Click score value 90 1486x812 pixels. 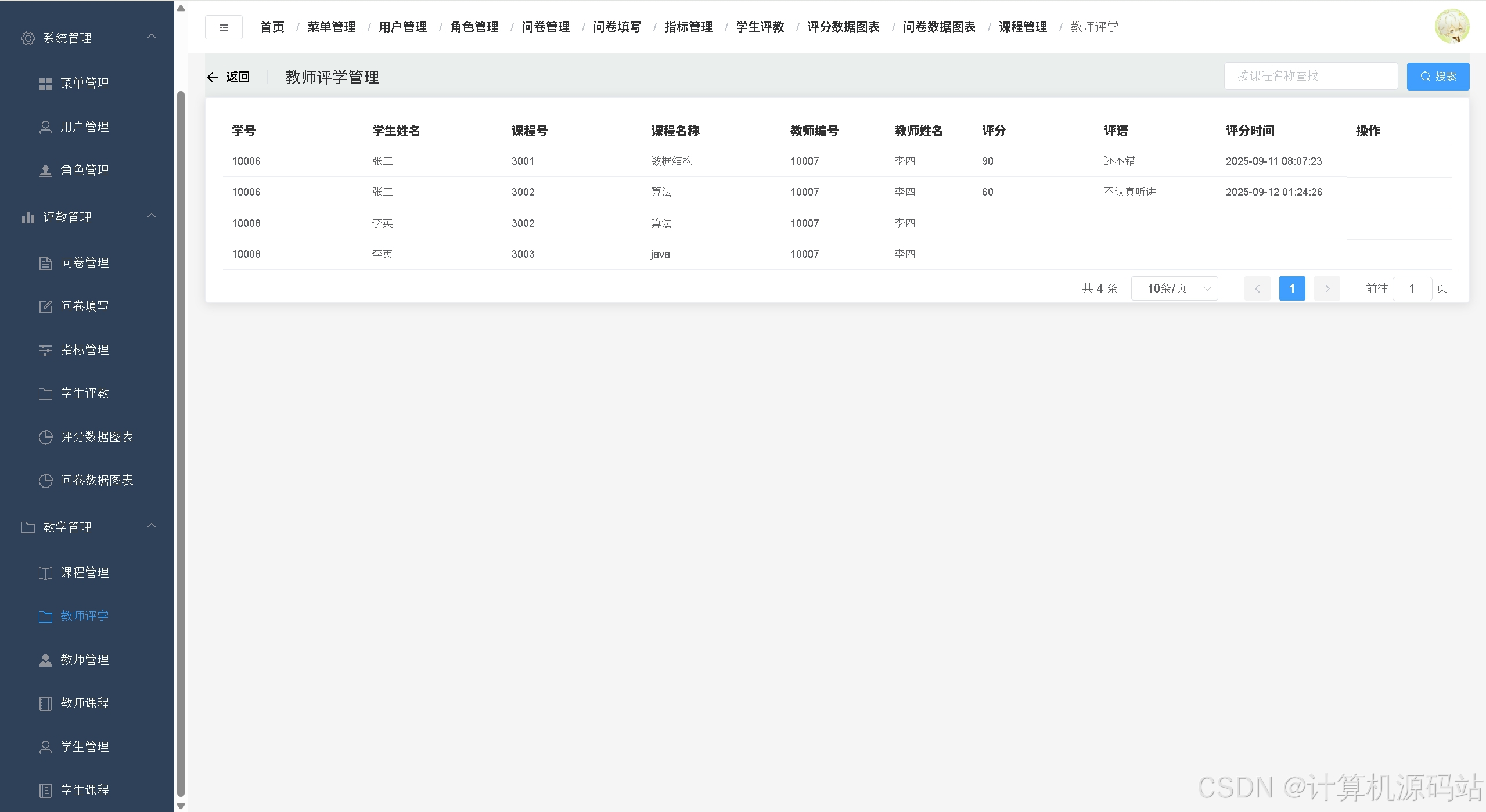click(988, 161)
